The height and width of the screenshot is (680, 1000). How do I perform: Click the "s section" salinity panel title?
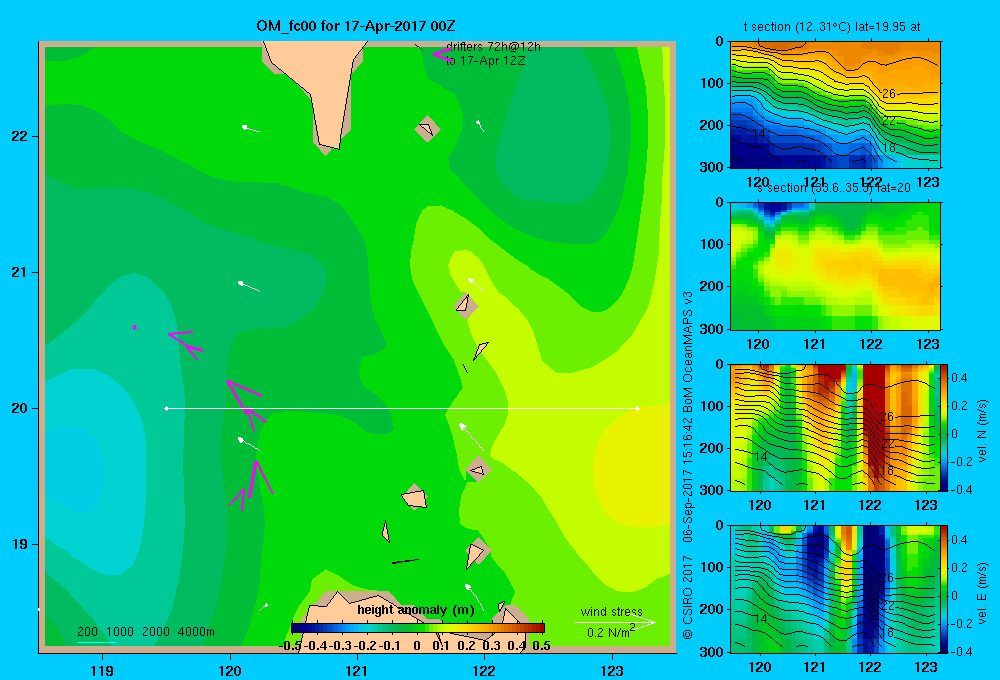(834, 188)
